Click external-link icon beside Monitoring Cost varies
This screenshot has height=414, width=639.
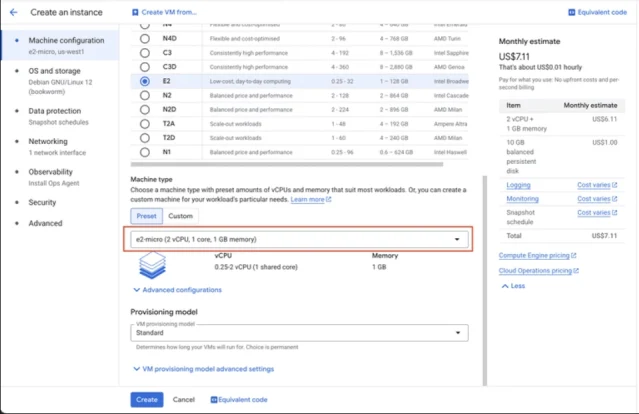point(615,199)
